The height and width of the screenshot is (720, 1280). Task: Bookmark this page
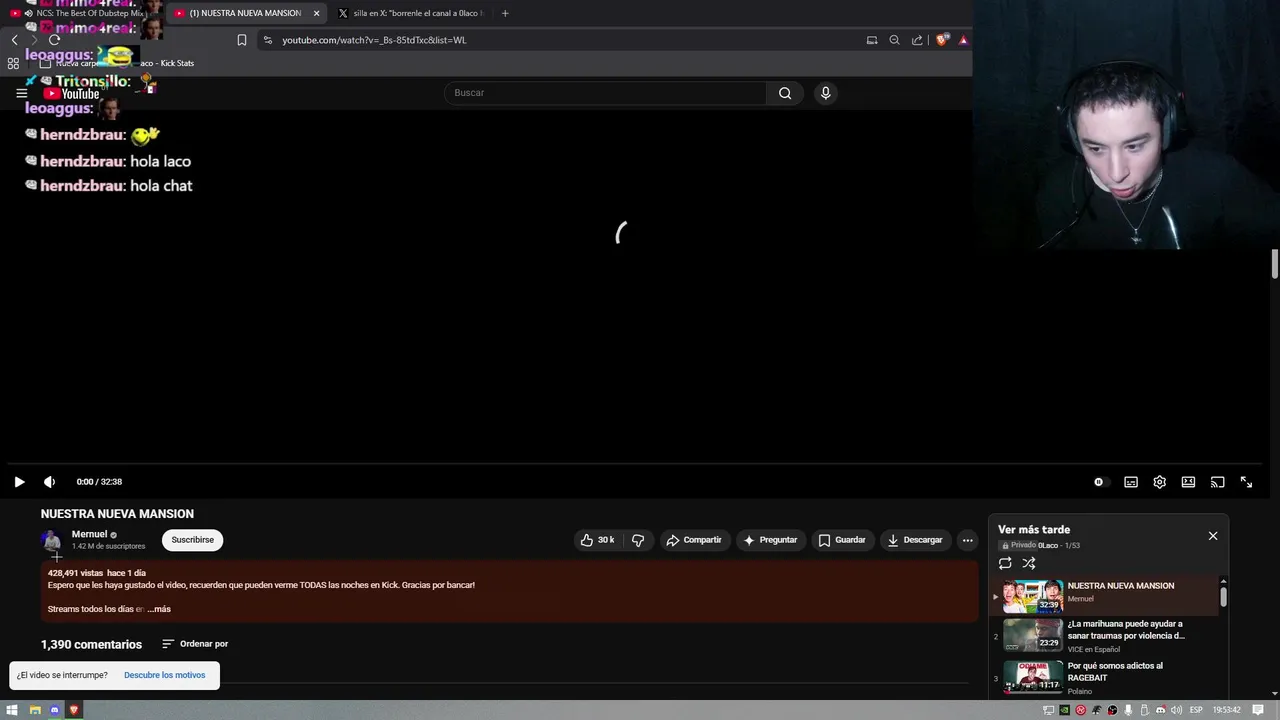point(242,40)
